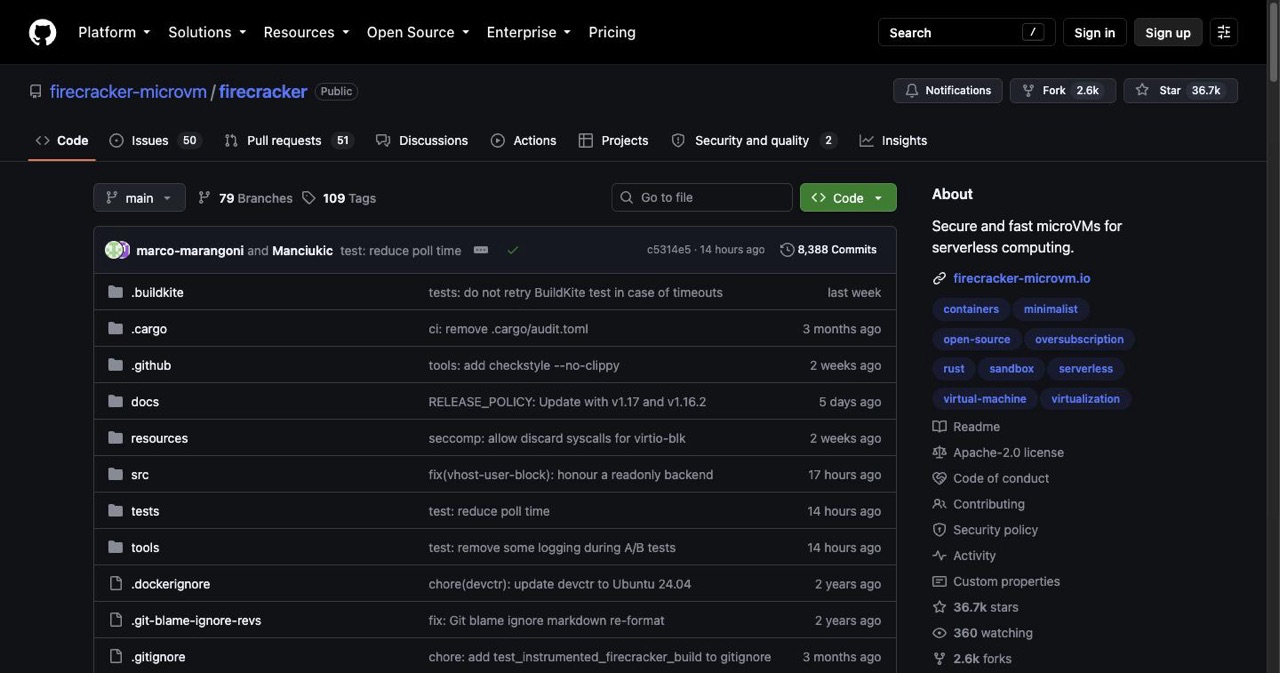The height and width of the screenshot is (673, 1280).
Task: Open the Pricing page
Action: click(x=612, y=32)
